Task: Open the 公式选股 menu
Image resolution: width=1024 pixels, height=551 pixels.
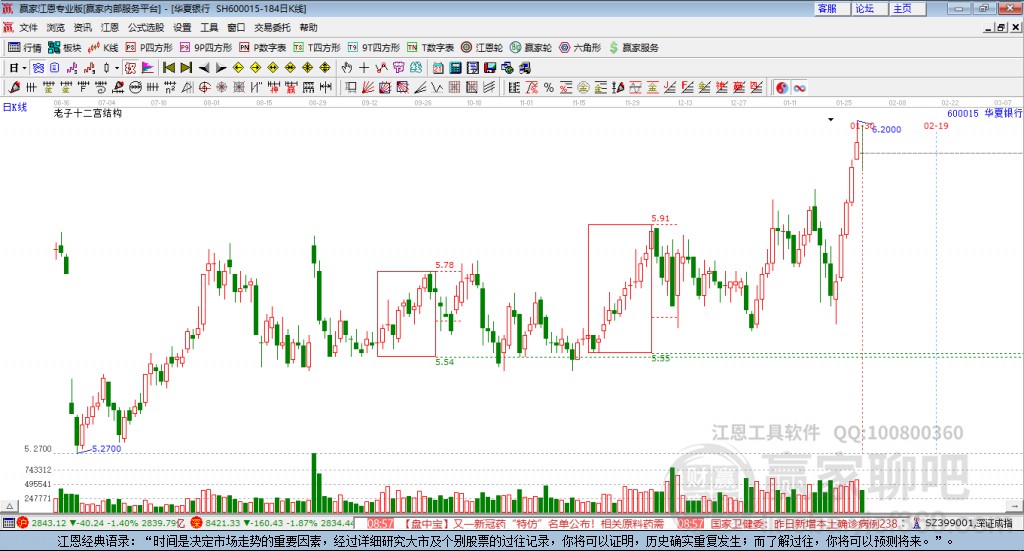Action: coord(146,27)
